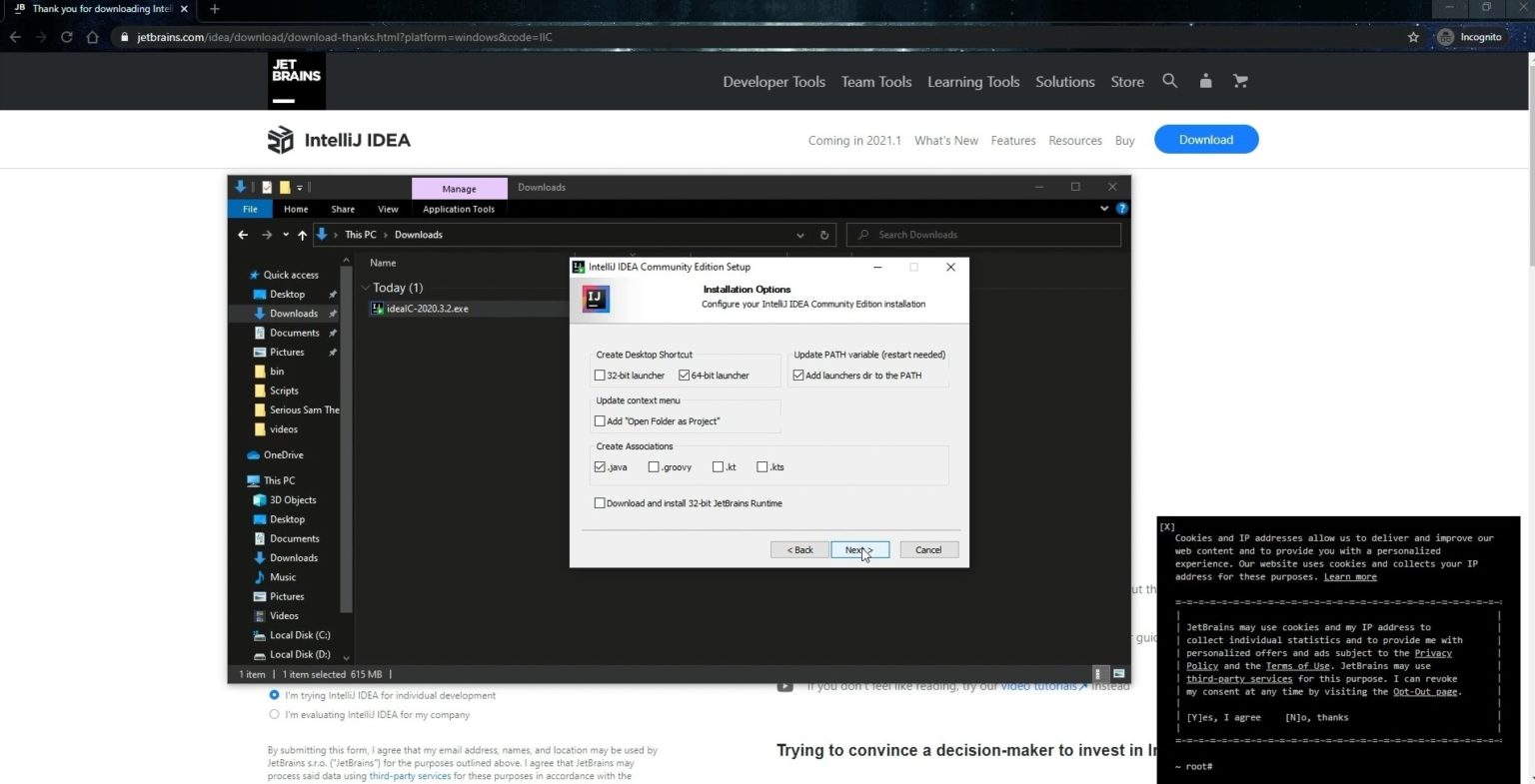Open the Application Tools ribbon tab

pos(459,209)
